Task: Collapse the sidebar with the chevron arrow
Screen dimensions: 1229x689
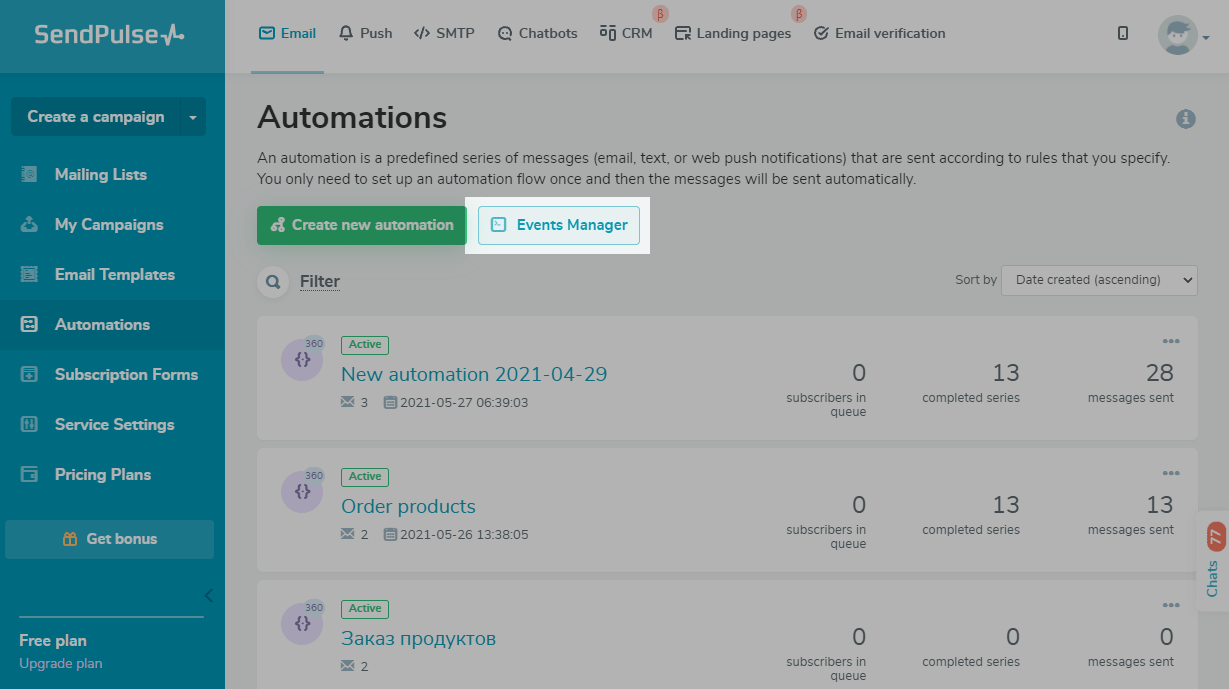Action: coord(208,596)
